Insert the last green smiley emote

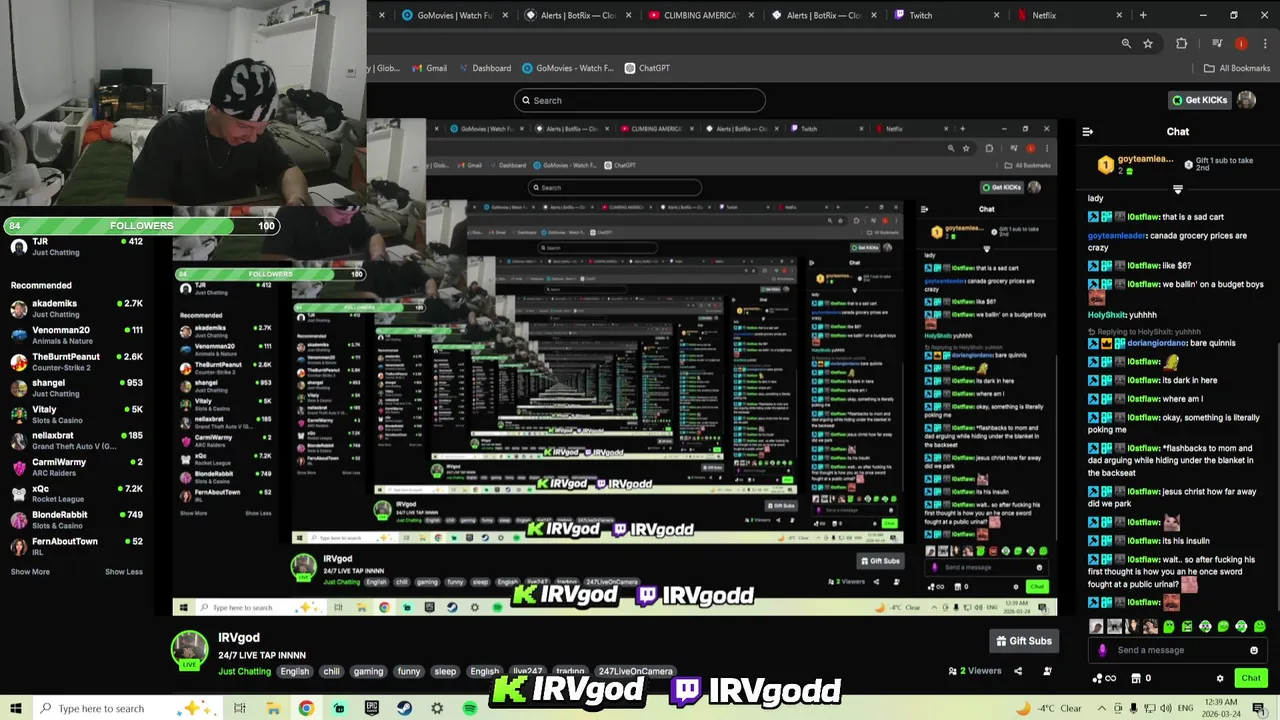click(x=1259, y=627)
